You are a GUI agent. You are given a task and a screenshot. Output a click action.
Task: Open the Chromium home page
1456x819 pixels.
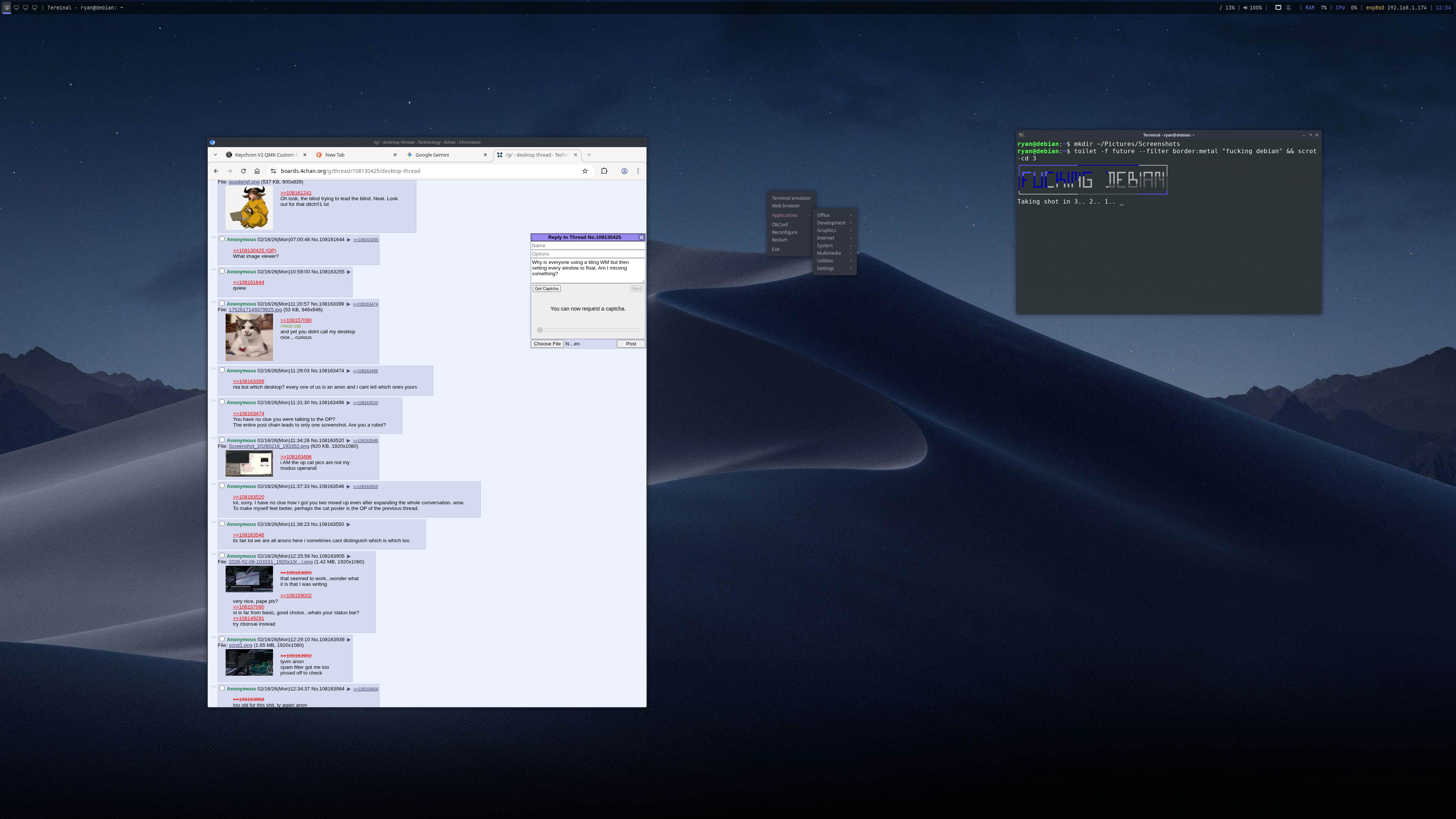click(257, 171)
